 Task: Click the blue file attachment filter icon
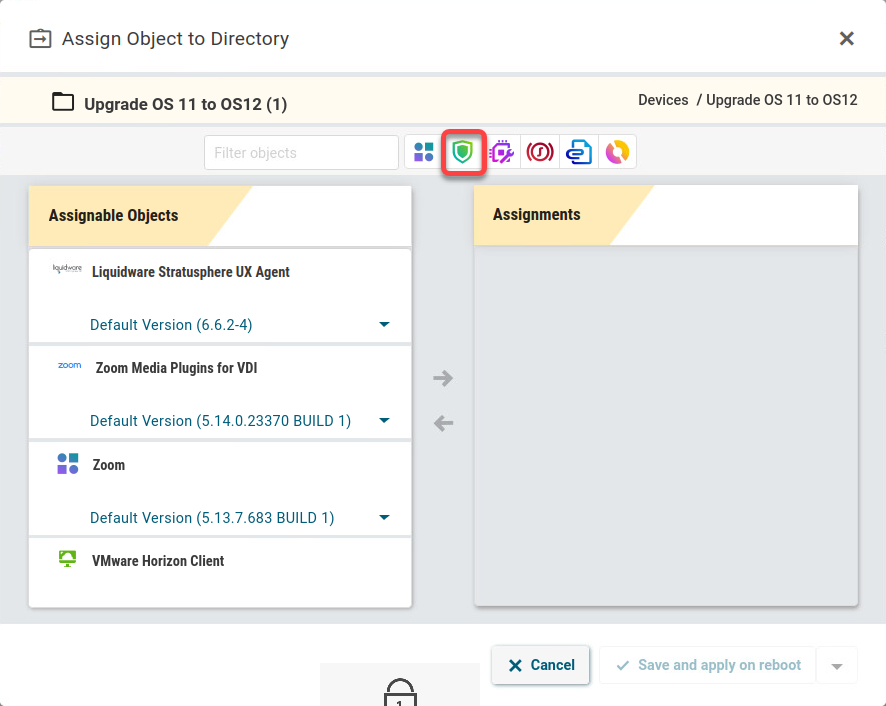pyautogui.click(x=579, y=153)
